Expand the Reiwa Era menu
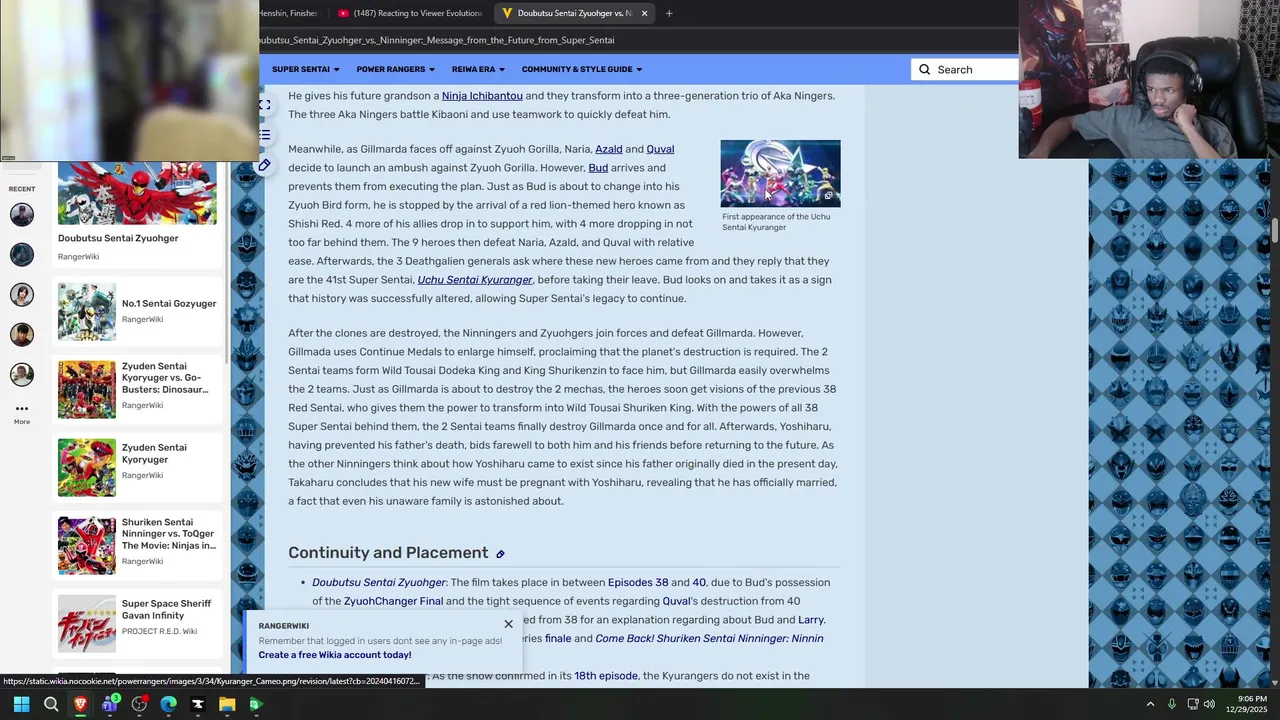 click(x=478, y=69)
